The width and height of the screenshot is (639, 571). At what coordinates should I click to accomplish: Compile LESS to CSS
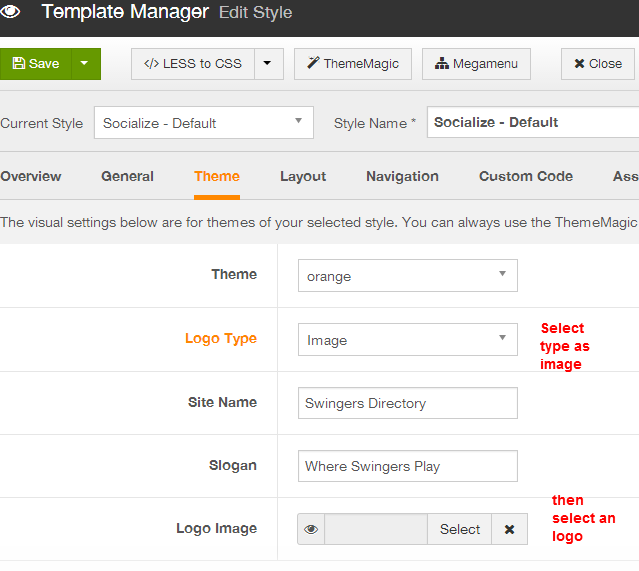coord(193,64)
